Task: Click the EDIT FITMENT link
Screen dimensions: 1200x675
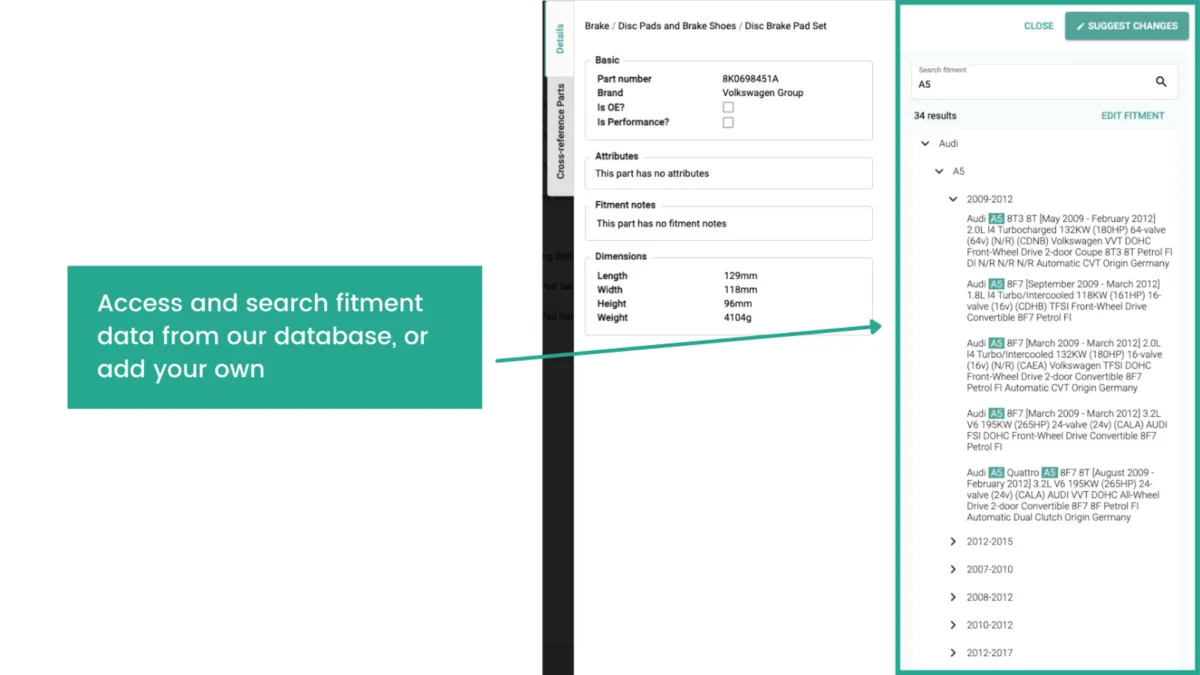Action: [1133, 116]
